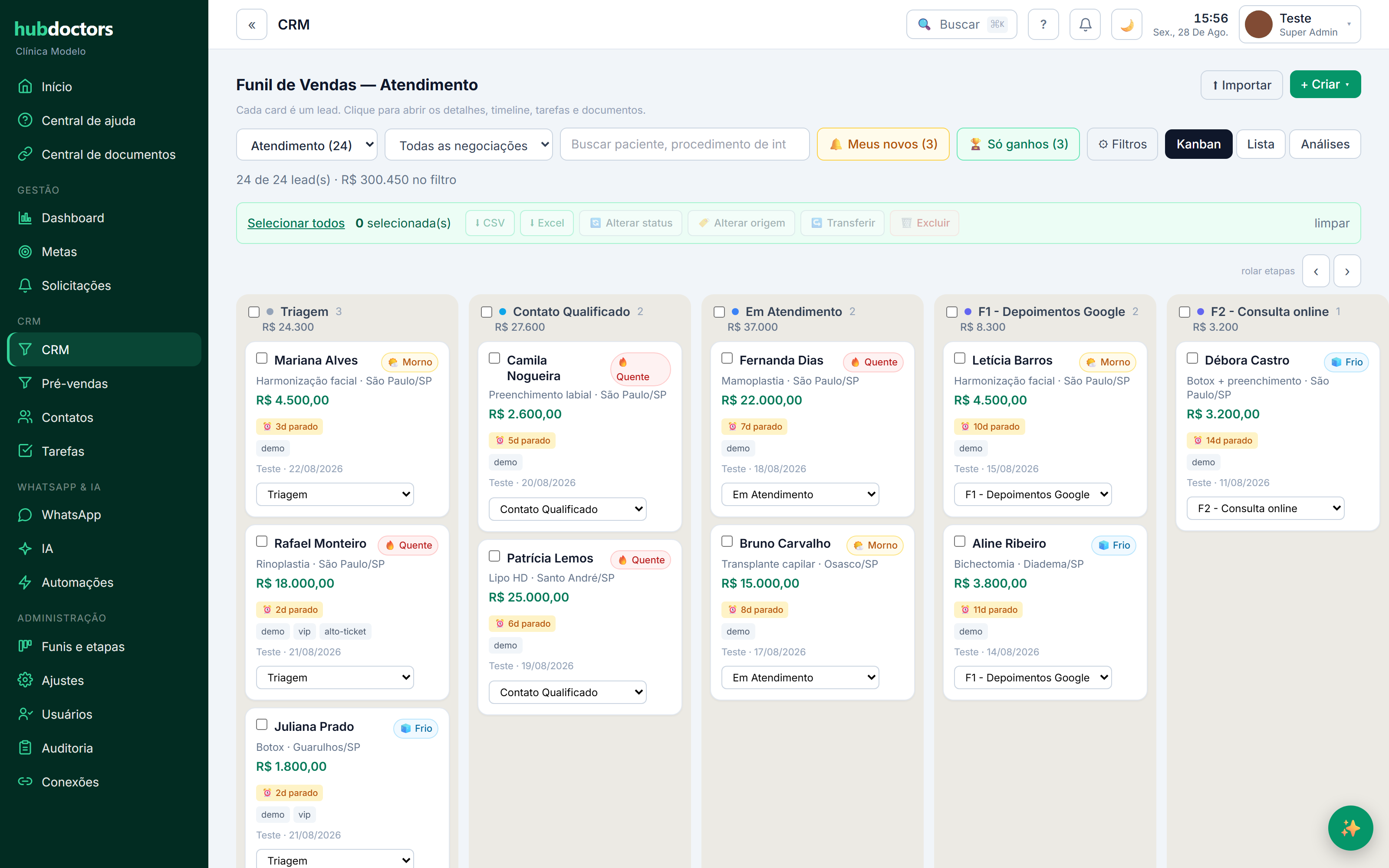The width and height of the screenshot is (1389, 868).
Task: Click the + Criar button
Action: pos(1325,84)
